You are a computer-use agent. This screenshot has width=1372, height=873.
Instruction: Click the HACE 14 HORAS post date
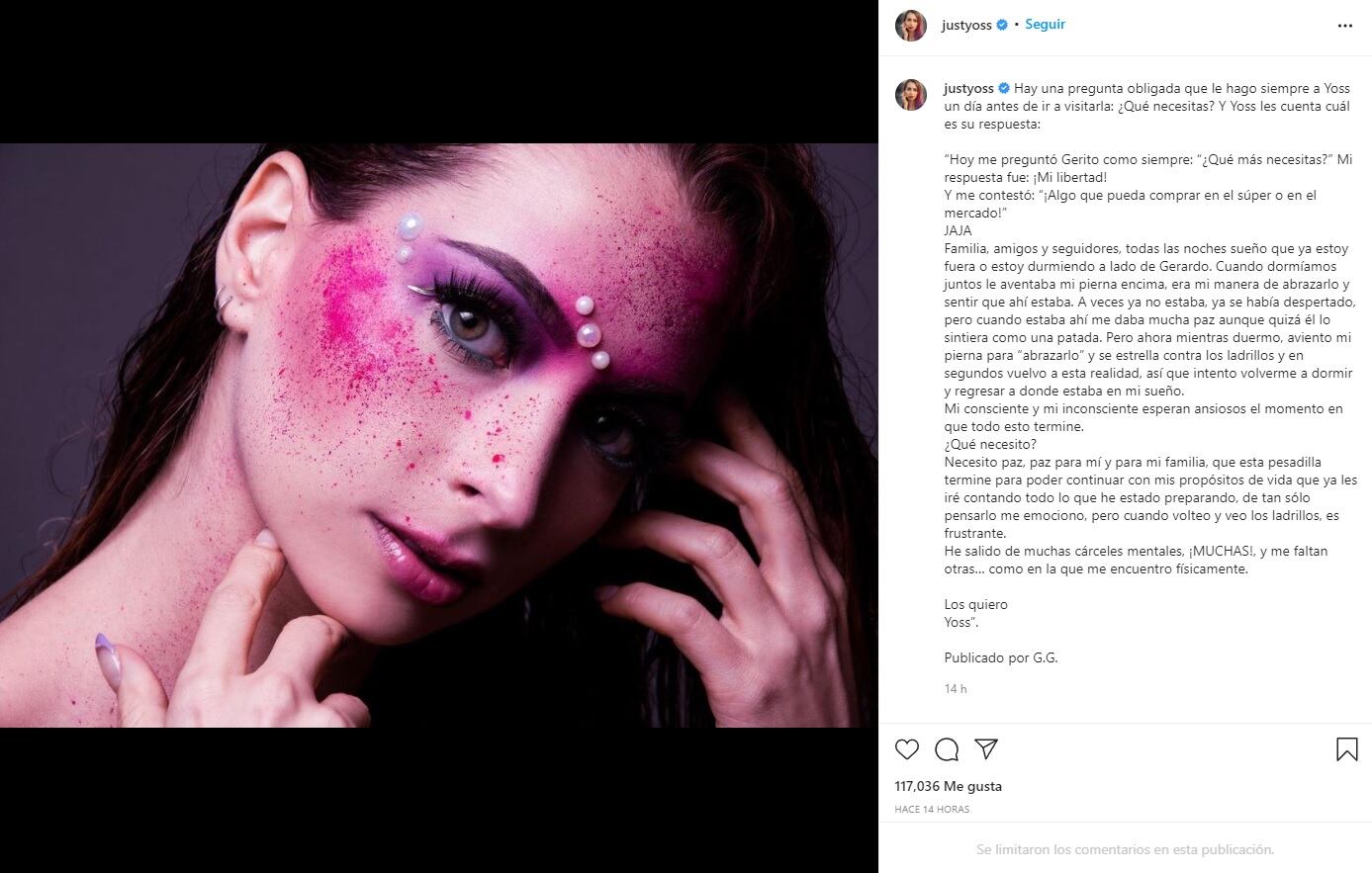point(932,809)
